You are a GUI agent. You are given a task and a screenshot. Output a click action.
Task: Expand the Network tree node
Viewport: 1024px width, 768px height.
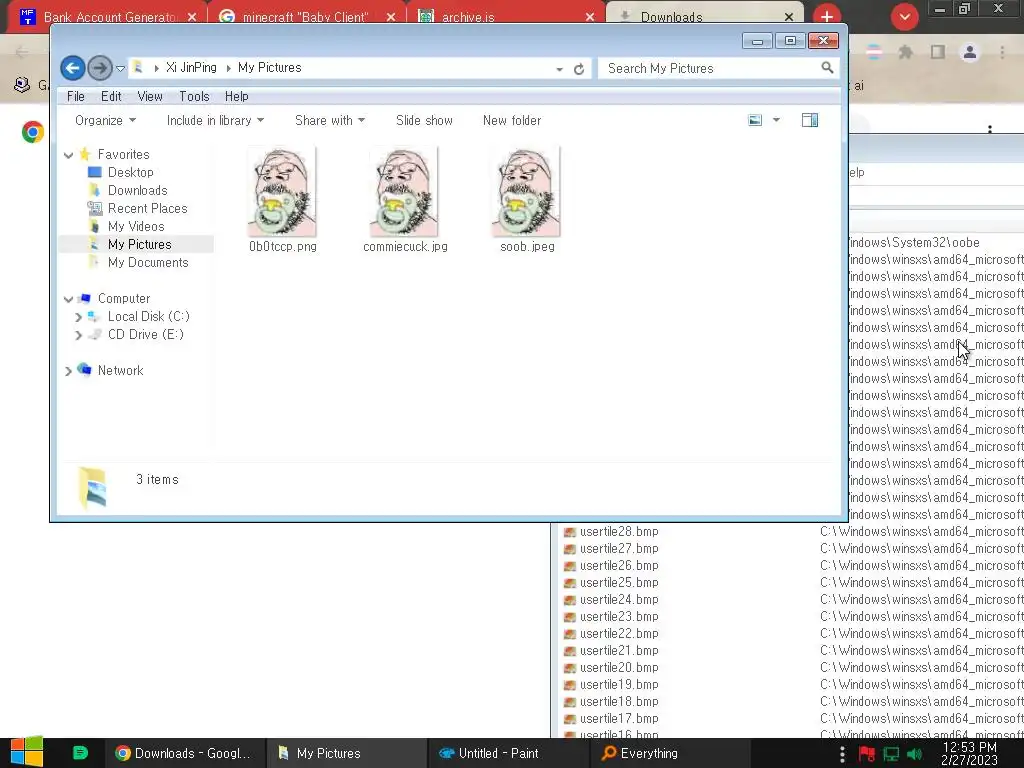click(x=69, y=371)
